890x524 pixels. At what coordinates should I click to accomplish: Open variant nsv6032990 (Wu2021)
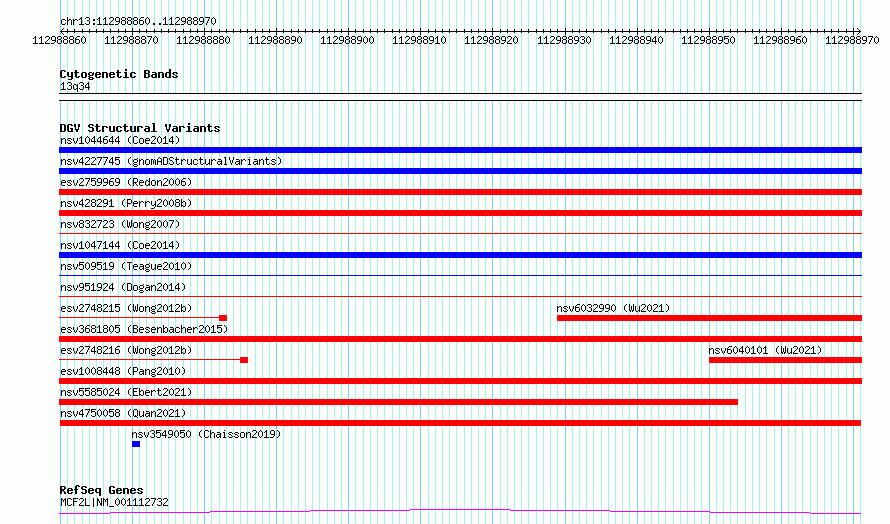click(x=613, y=308)
